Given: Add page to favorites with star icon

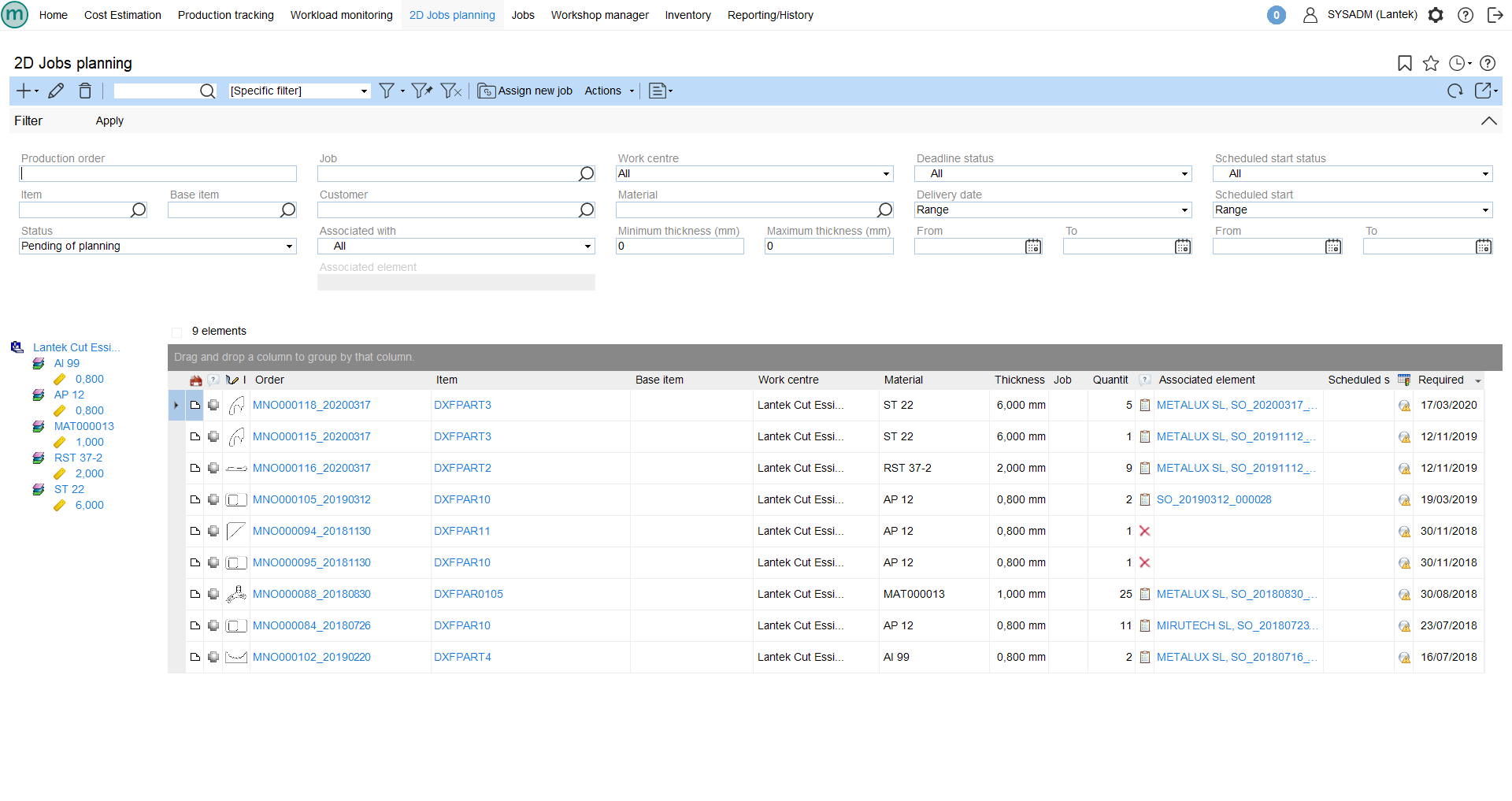Looking at the screenshot, I should [1431, 64].
